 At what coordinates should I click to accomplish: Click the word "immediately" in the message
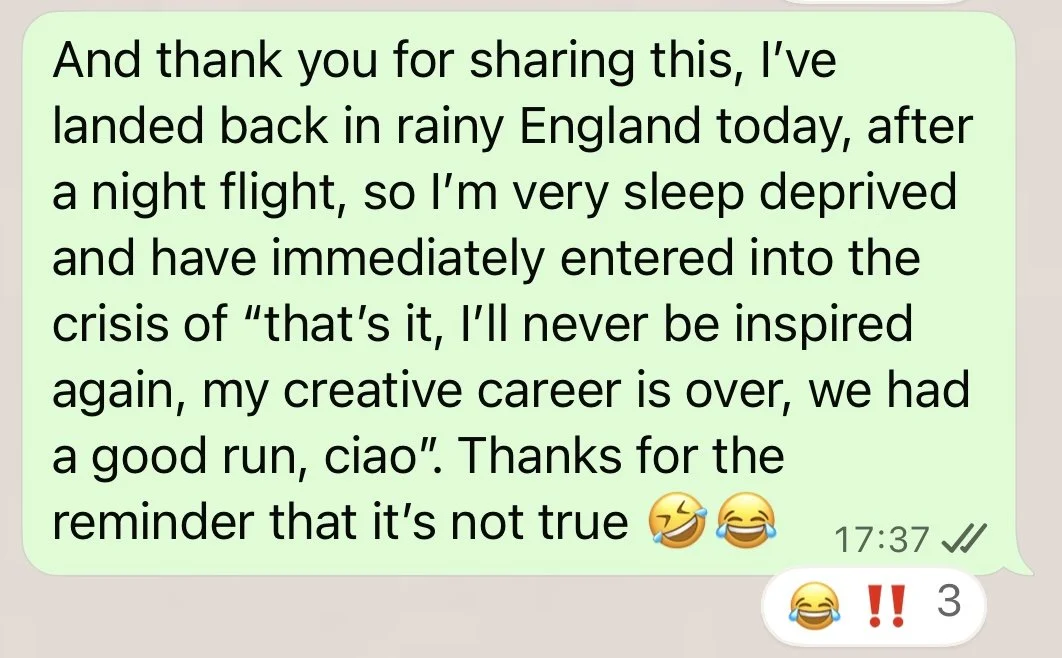click(408, 259)
